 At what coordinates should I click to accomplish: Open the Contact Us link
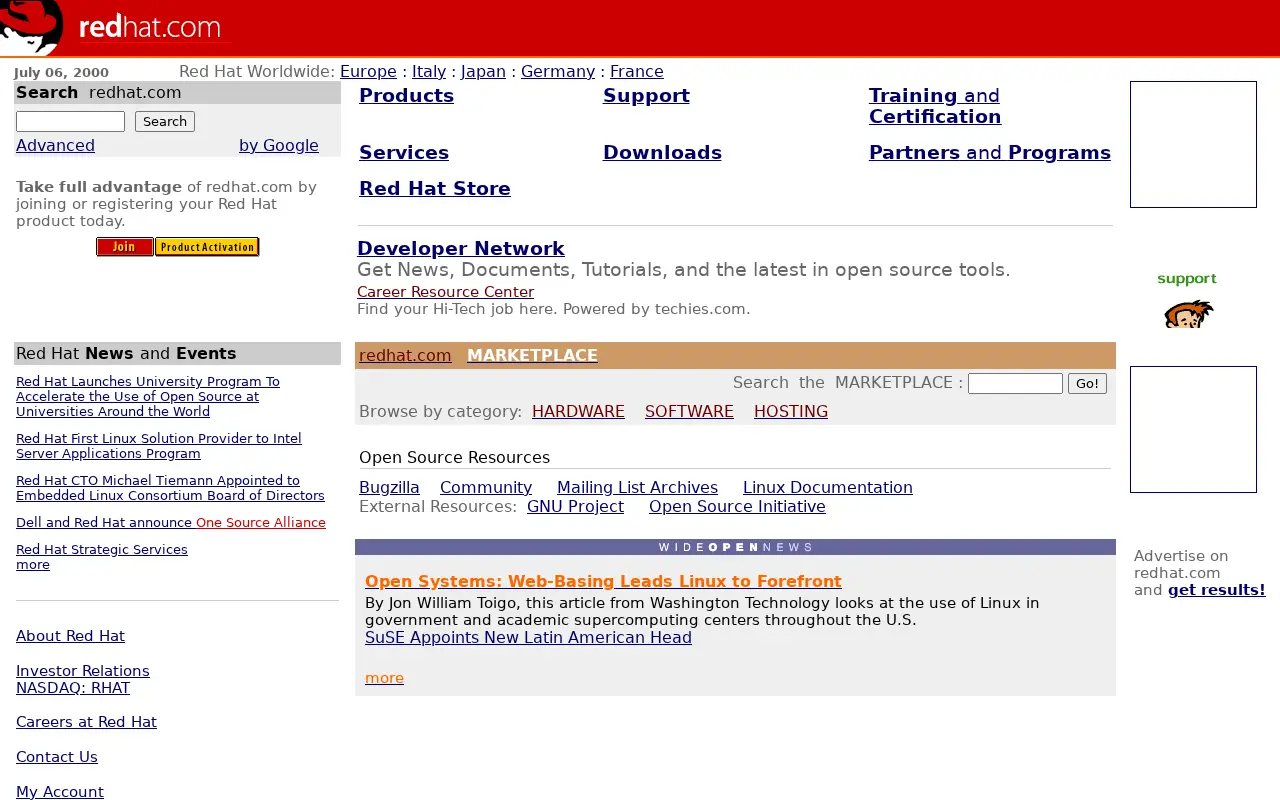point(57,757)
